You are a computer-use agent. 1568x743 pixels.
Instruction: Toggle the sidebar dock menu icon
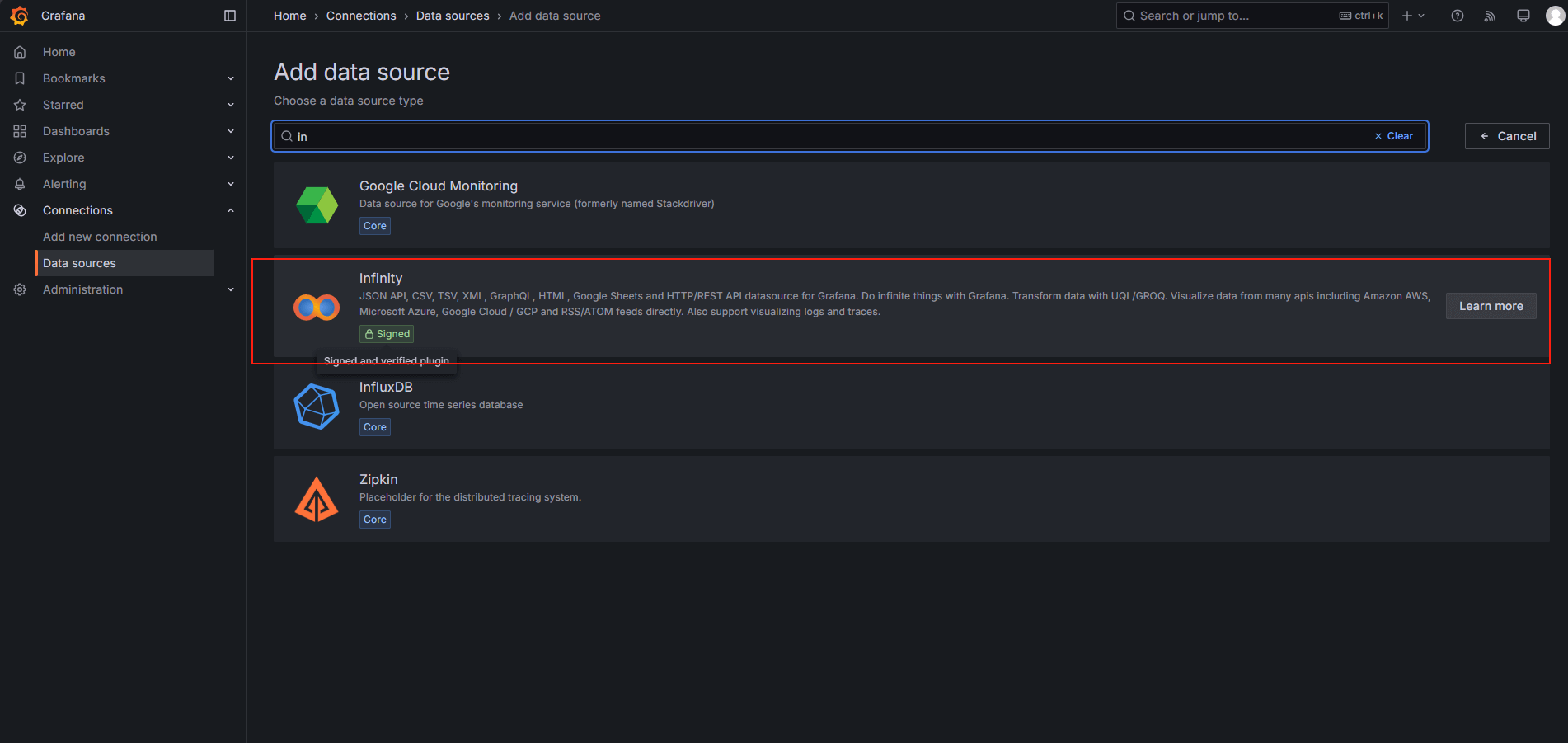230,16
